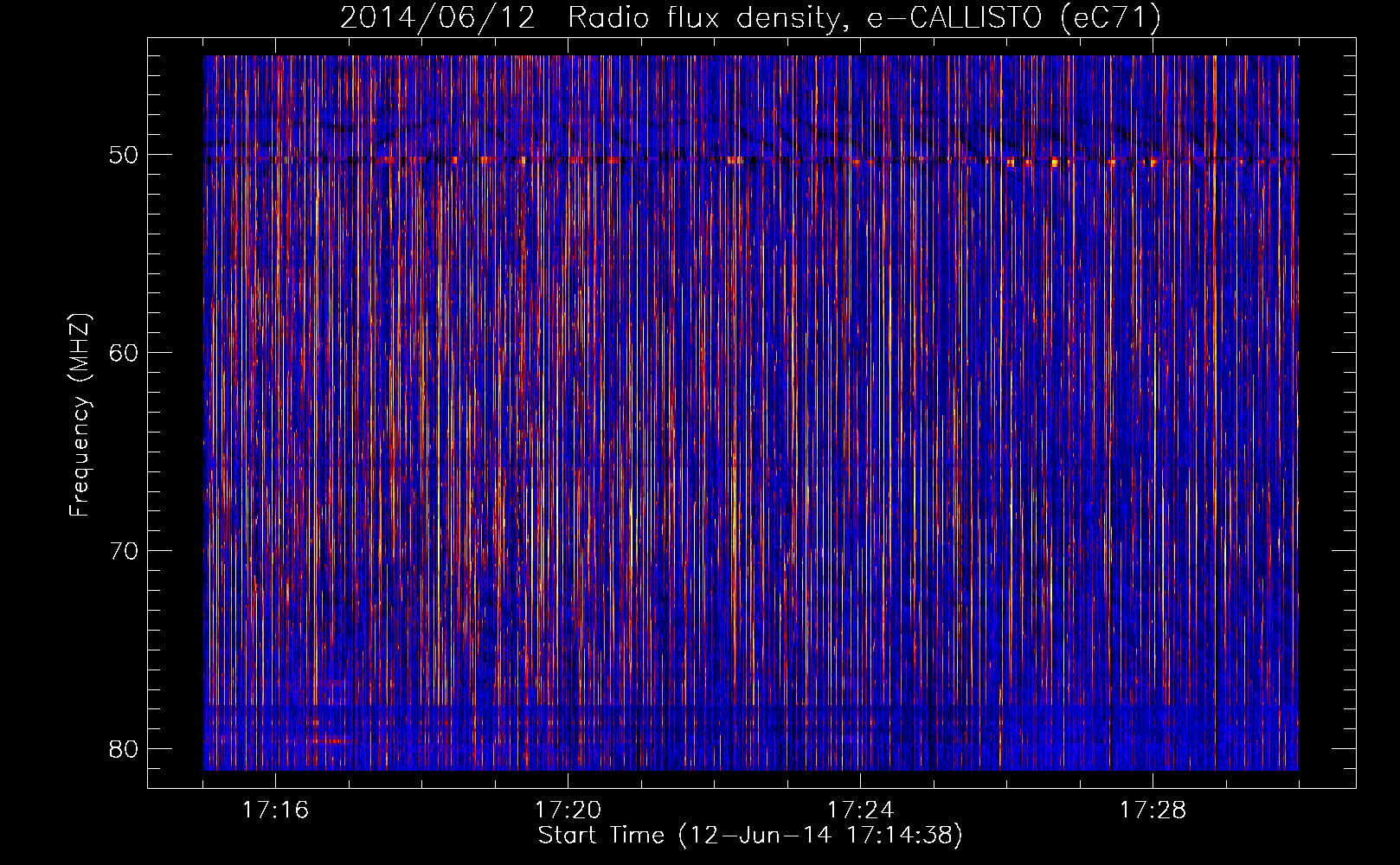Image resolution: width=1400 pixels, height=865 pixels.
Task: Click the '17:24' time tick label
Action: tap(860, 811)
